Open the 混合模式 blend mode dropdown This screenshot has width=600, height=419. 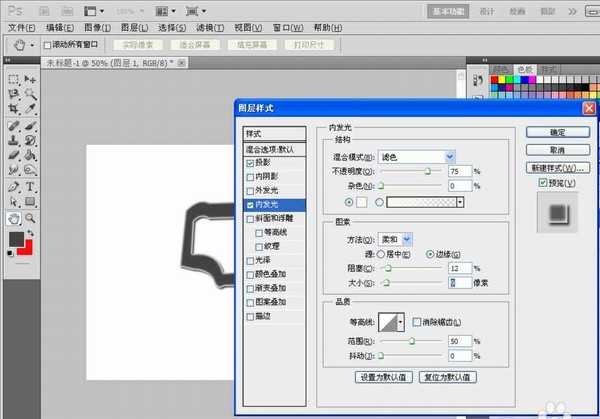(x=417, y=157)
